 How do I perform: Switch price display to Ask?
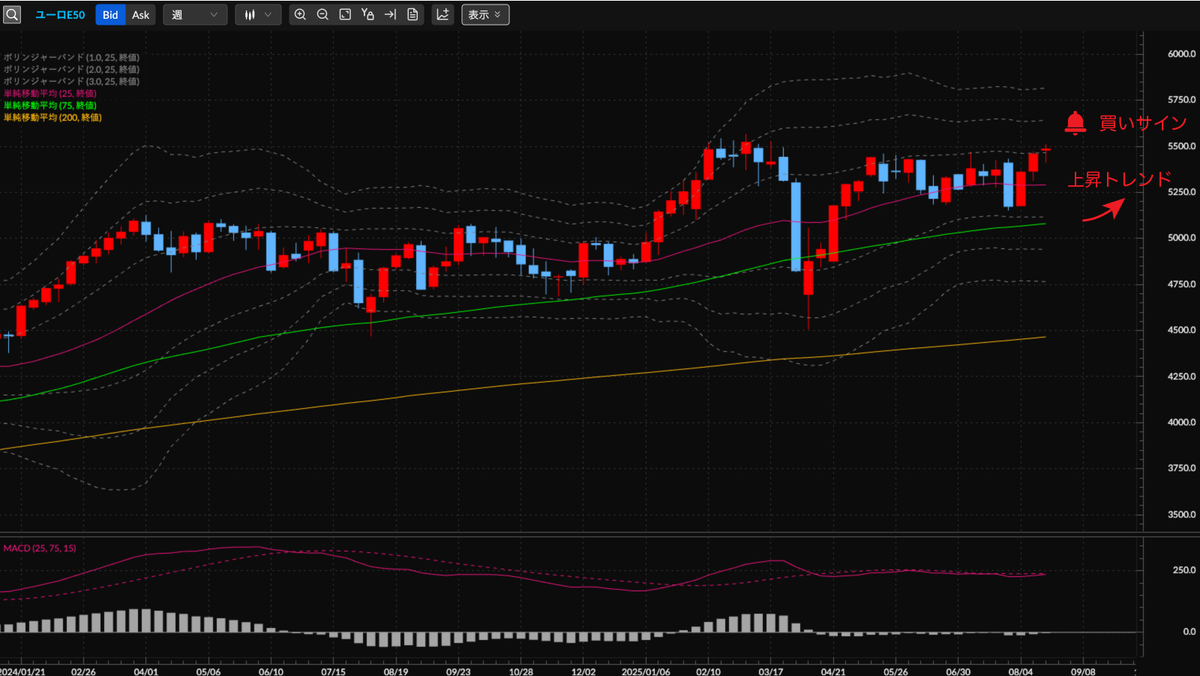tap(141, 15)
